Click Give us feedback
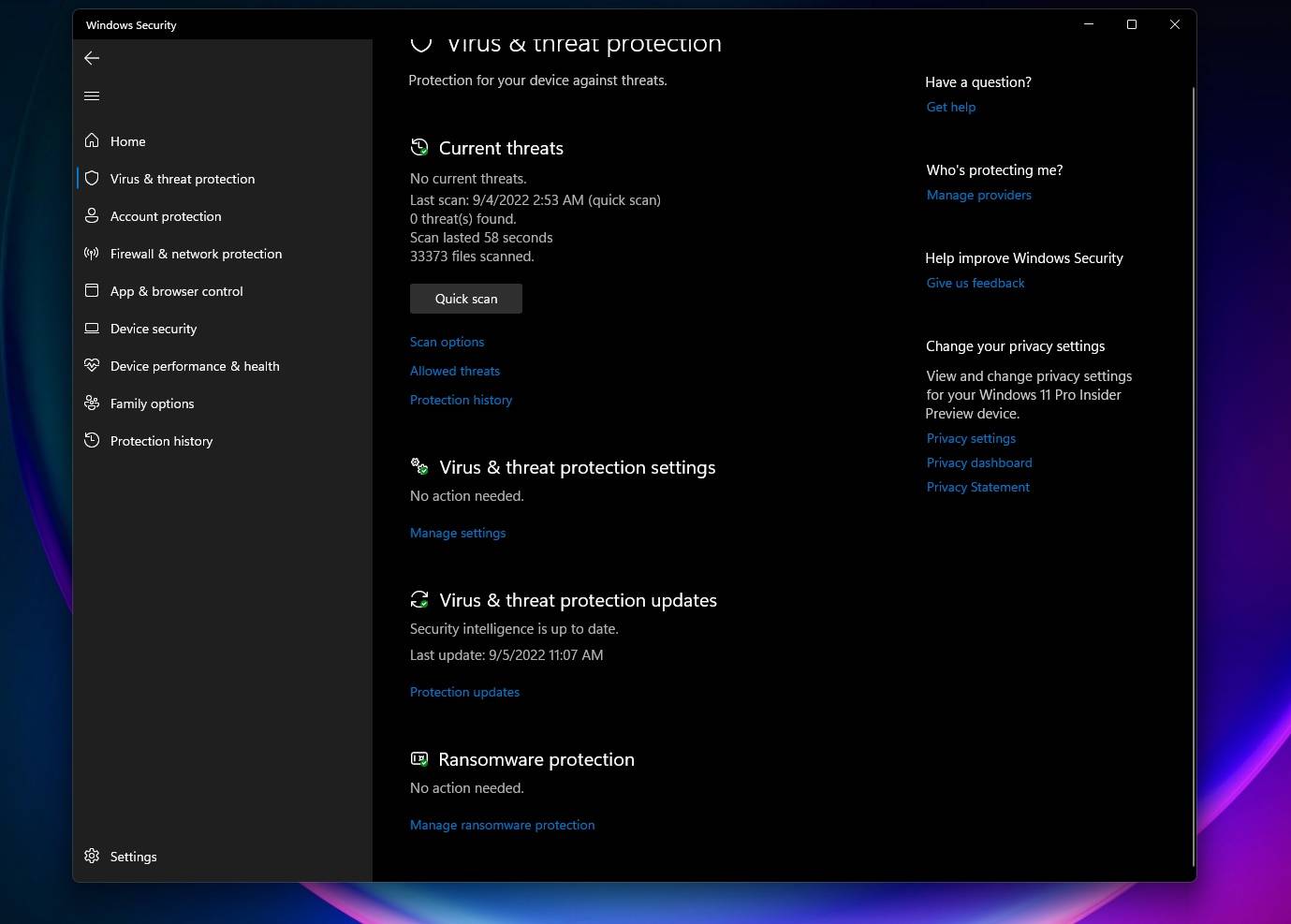Screen dimensions: 1291x924 (x=975, y=283)
